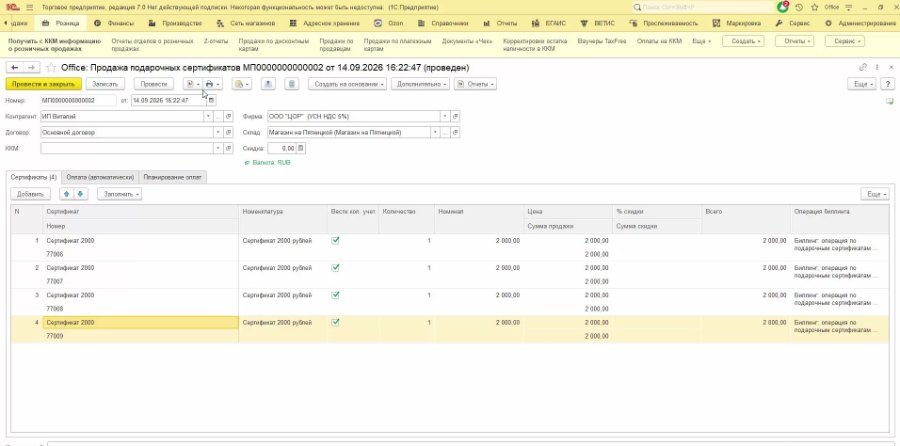Open the table Еще menu button
This screenshot has width=900, height=446.
click(x=875, y=194)
